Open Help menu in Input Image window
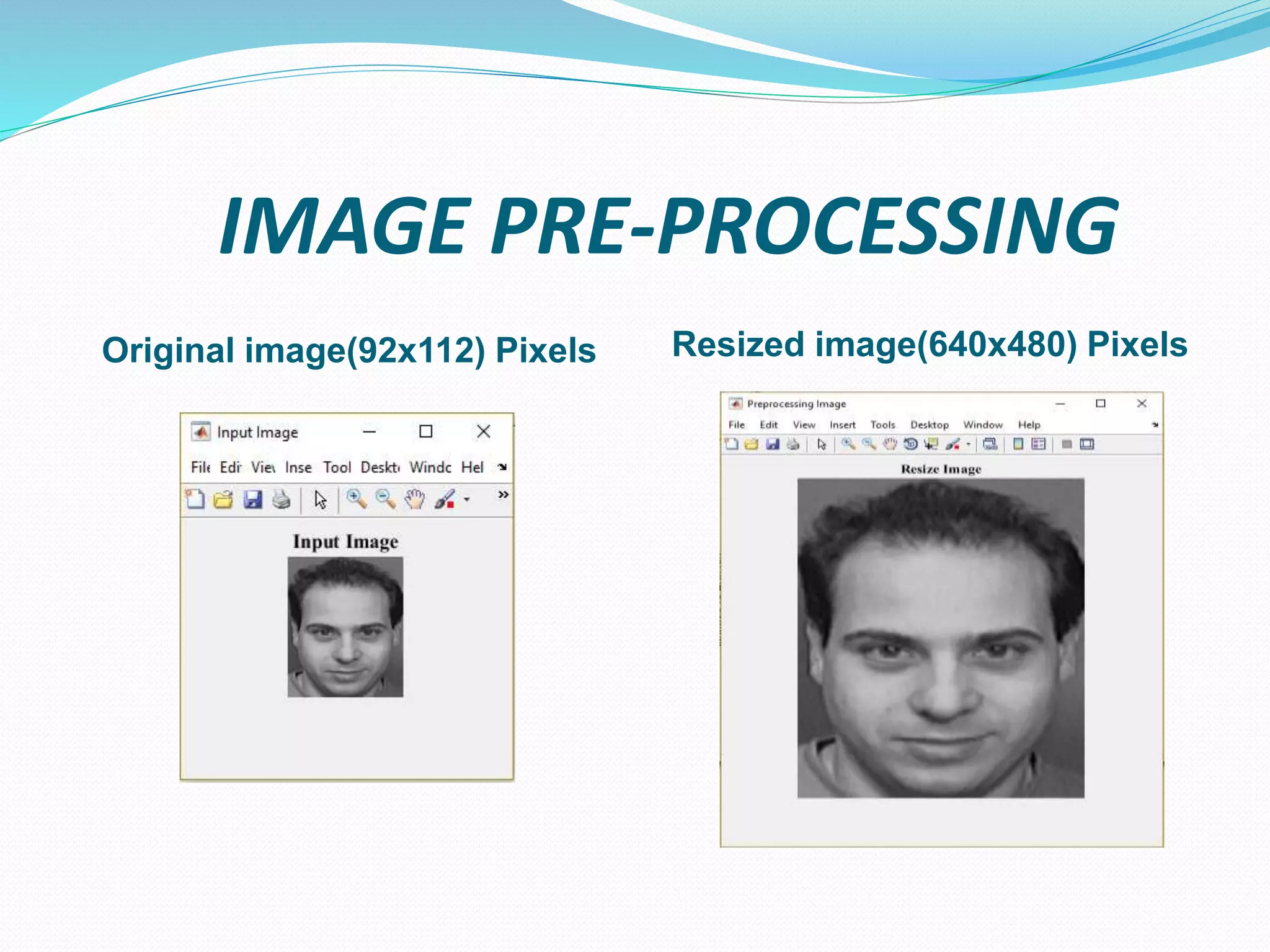The height and width of the screenshot is (952, 1270). [473, 467]
